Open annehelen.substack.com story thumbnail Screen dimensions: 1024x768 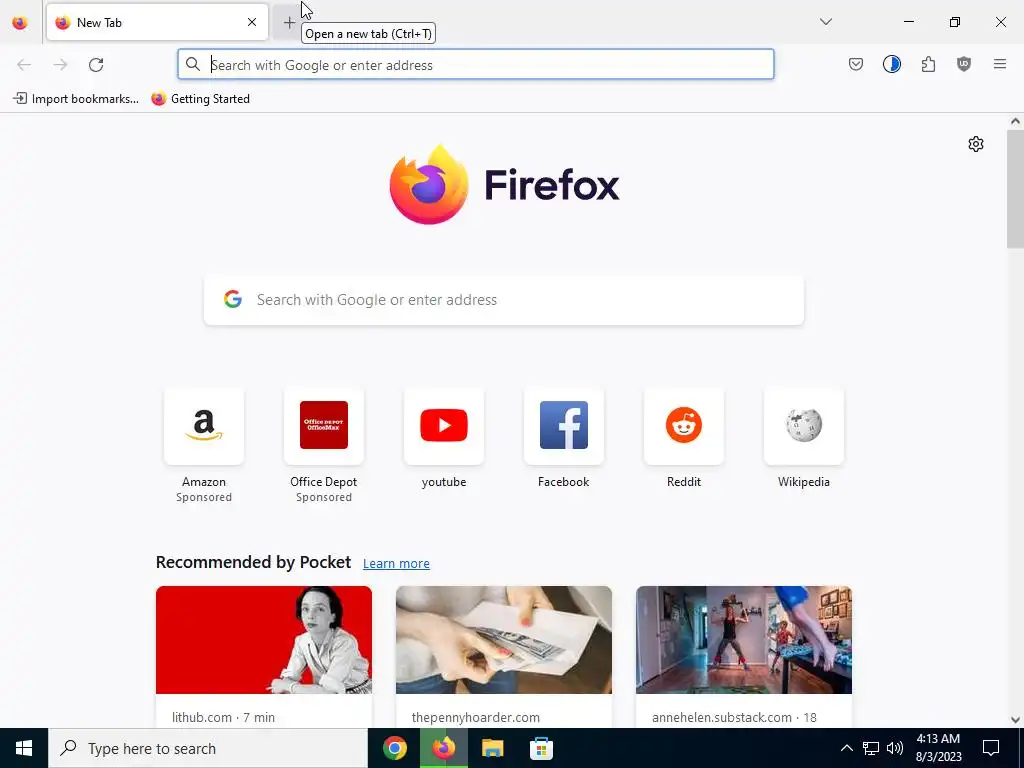pos(744,639)
